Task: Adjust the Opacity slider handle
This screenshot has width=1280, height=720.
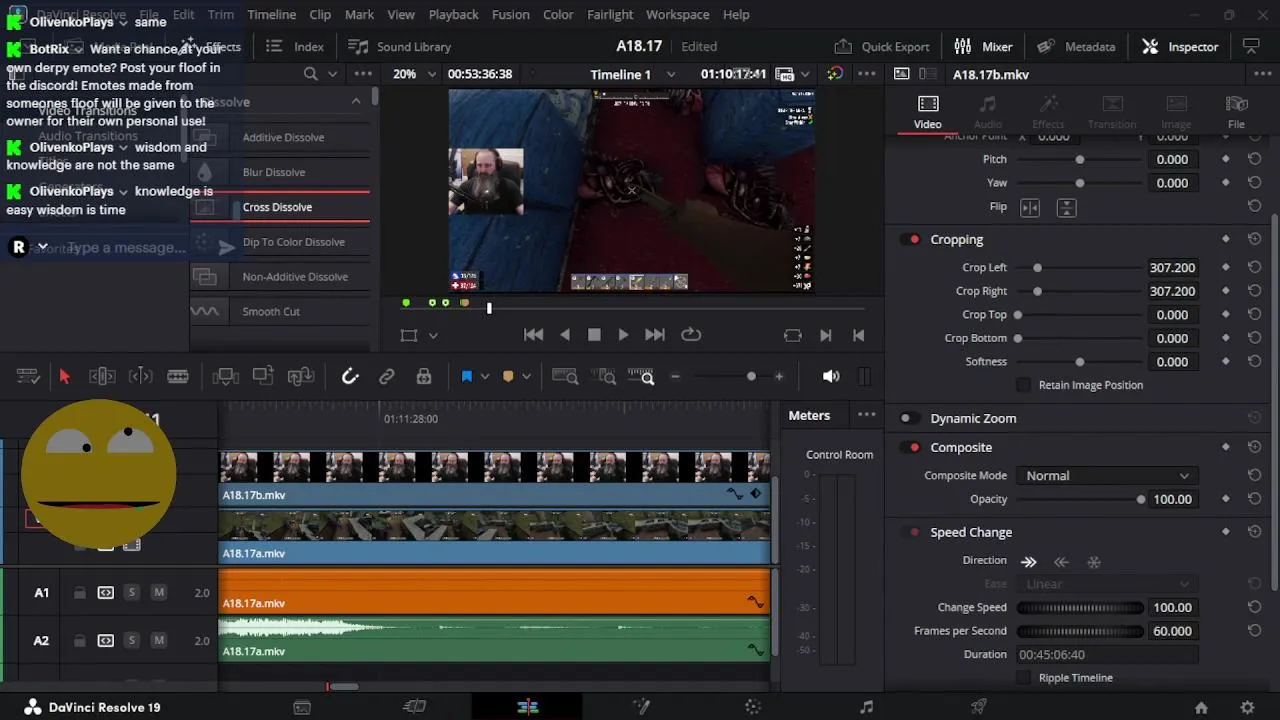Action: (1141, 499)
